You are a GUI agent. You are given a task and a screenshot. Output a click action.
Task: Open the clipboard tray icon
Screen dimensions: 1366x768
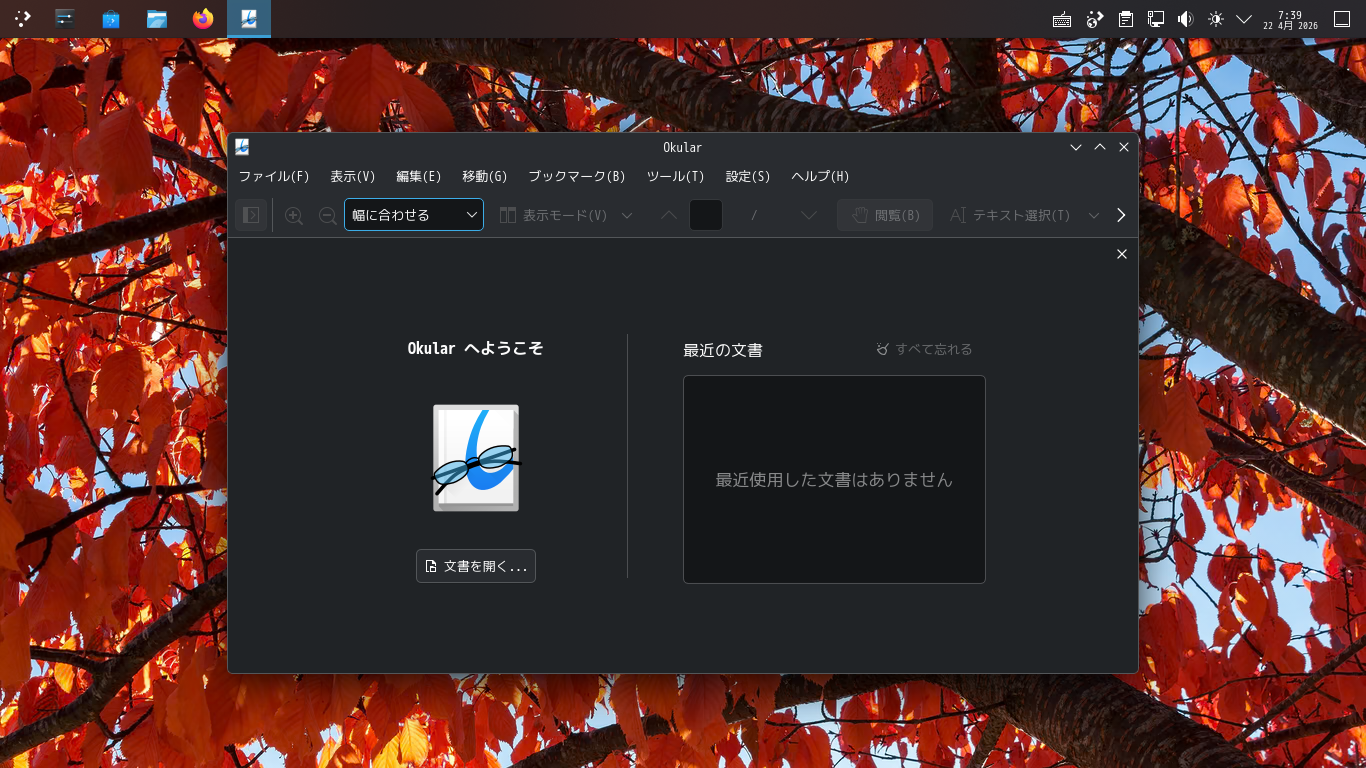pyautogui.click(x=1126, y=19)
